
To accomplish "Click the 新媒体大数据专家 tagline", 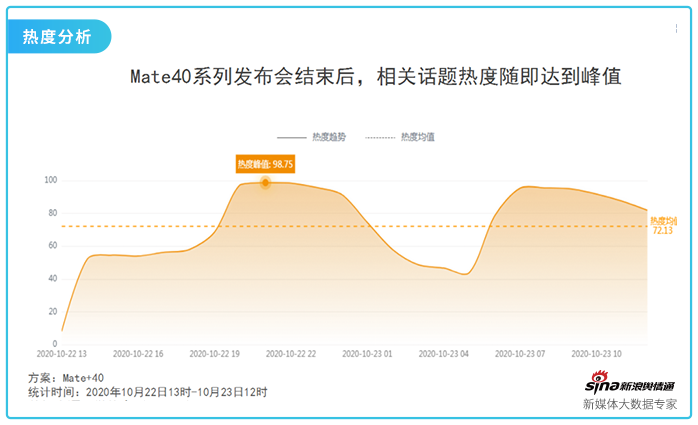I will click(x=630, y=404).
